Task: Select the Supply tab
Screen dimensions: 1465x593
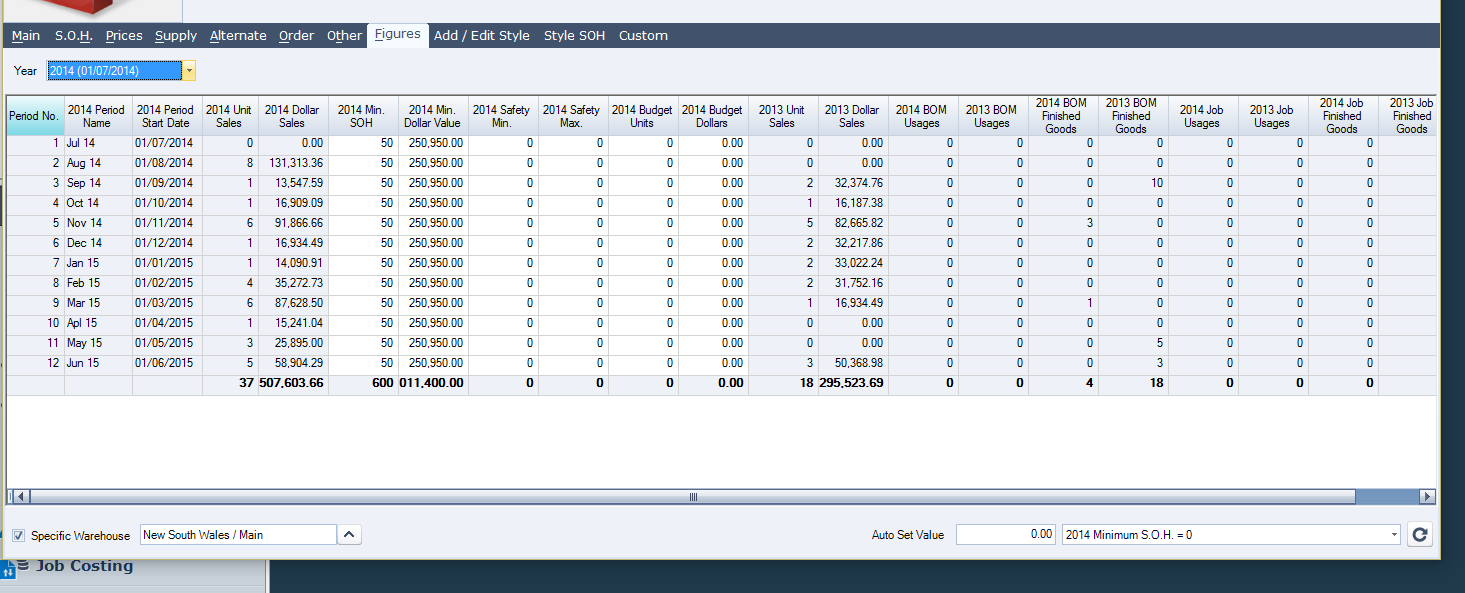Action: (x=176, y=36)
